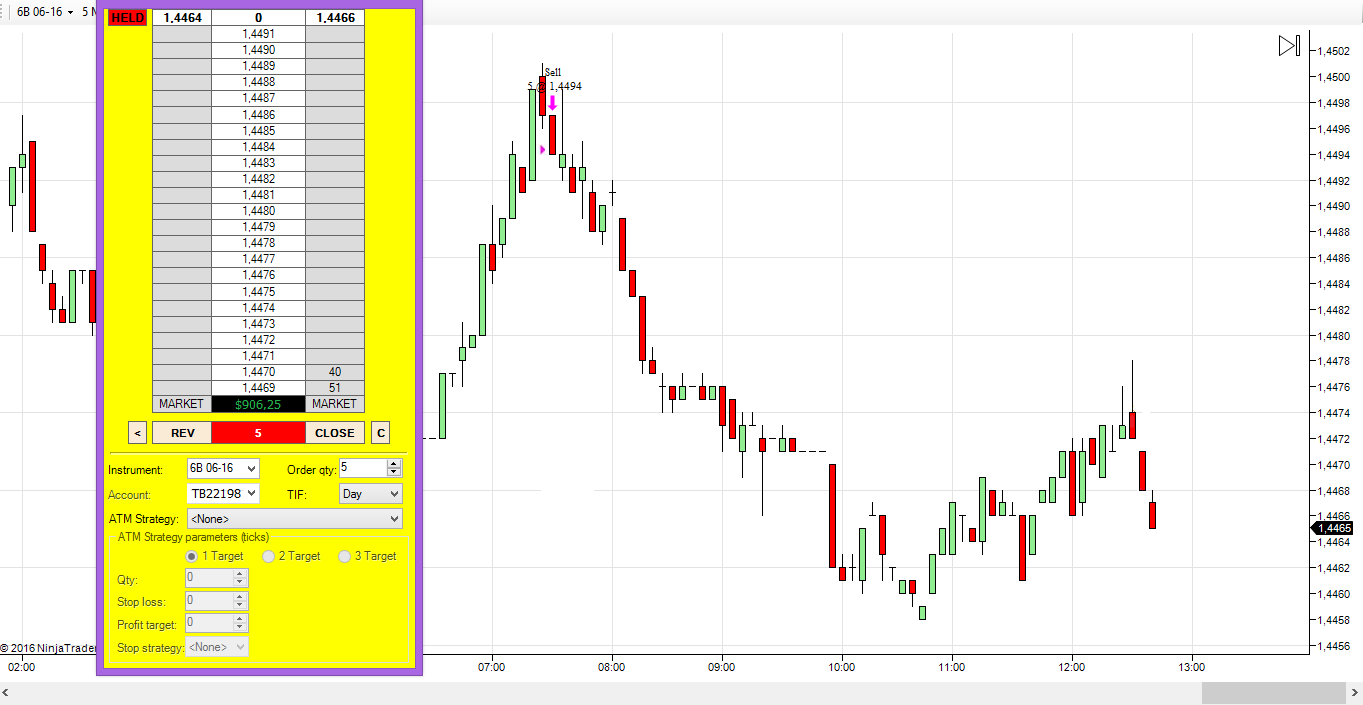Click the 1,4500 price label on axis
1363x705 pixels.
coord(1334,77)
